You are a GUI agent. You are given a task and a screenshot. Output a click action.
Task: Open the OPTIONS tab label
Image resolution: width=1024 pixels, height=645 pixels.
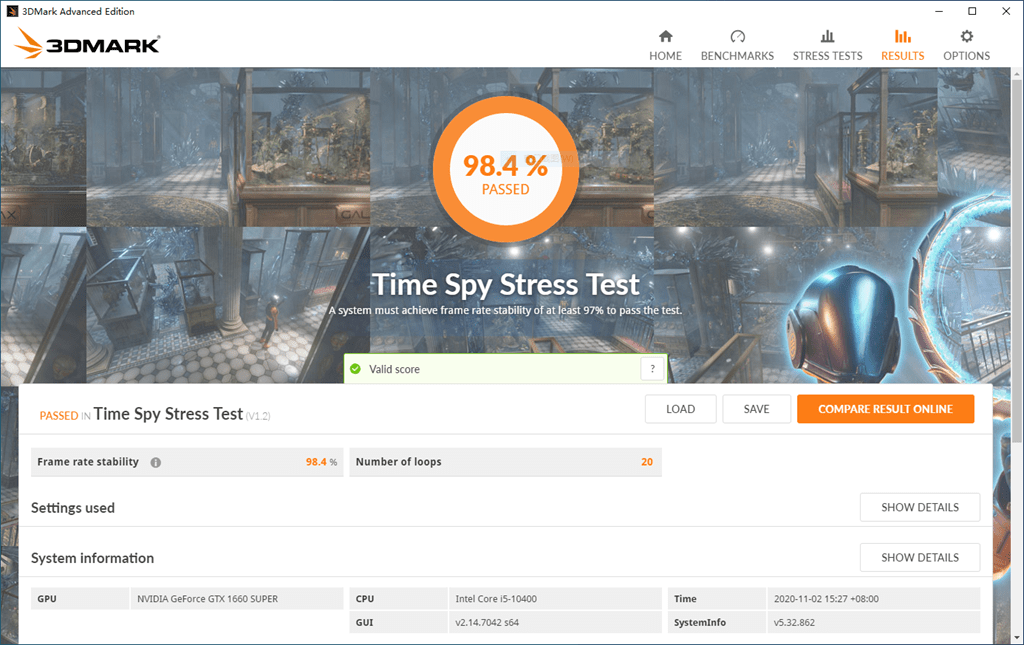pos(967,55)
